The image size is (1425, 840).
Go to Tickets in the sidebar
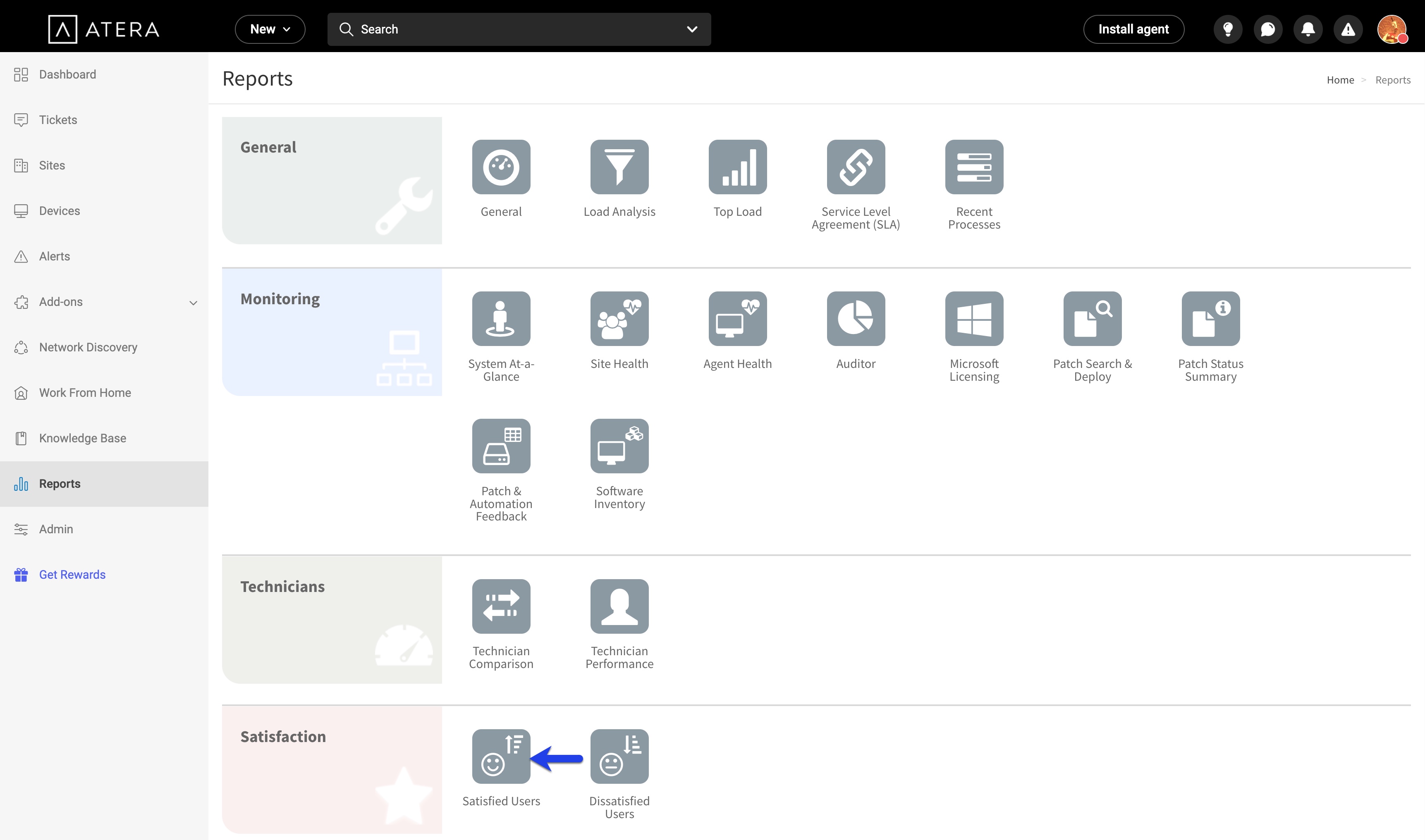click(x=58, y=120)
